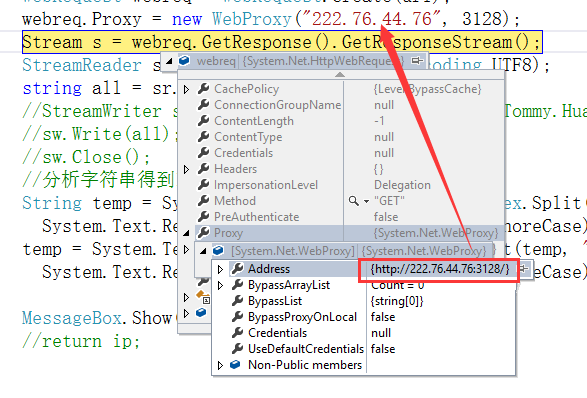Select the ContentType property name
This screenshot has height=398, width=587.
[x=248, y=137]
